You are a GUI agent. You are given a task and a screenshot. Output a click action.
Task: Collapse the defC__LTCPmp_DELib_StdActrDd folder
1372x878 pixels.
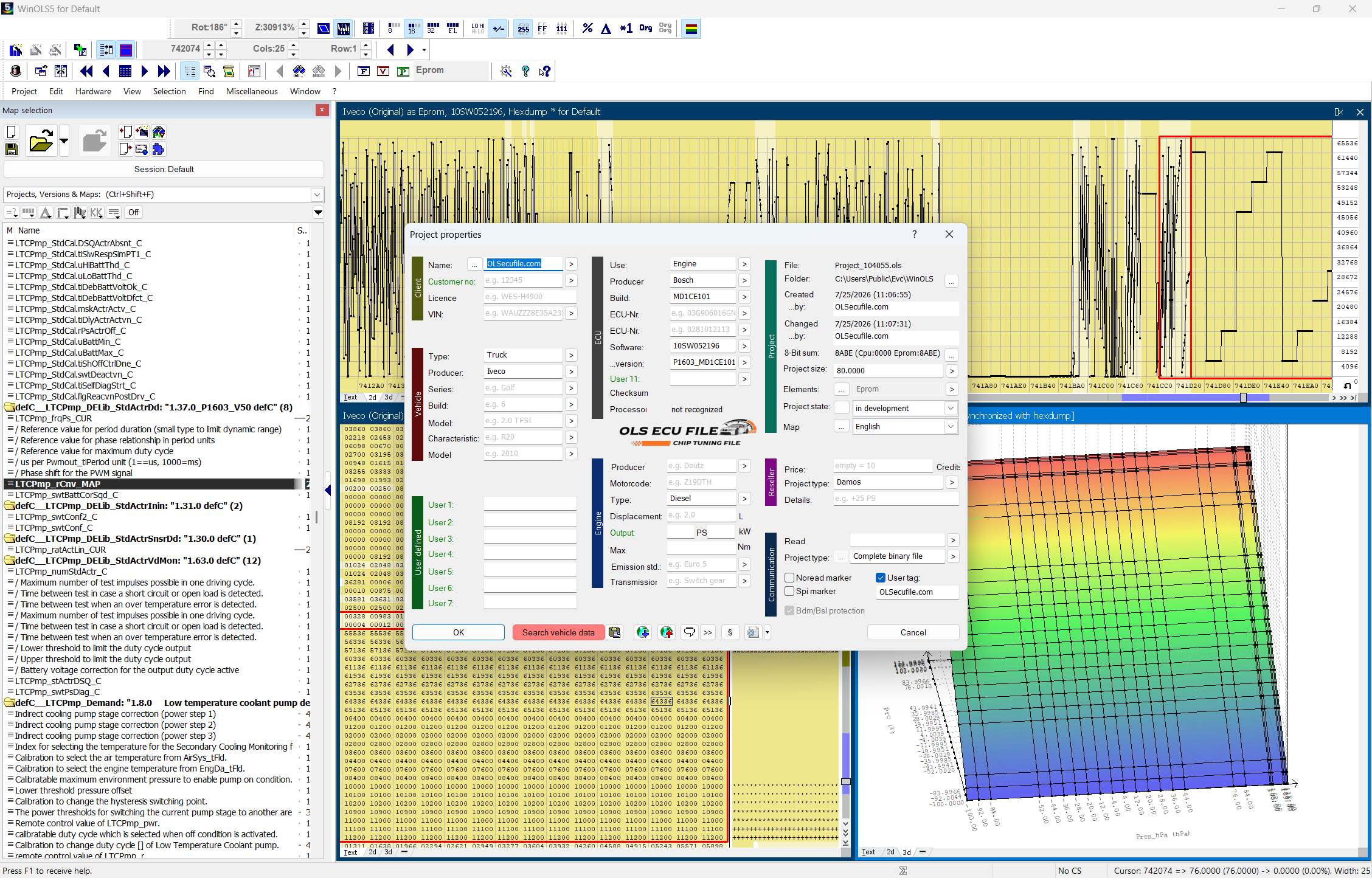point(9,407)
